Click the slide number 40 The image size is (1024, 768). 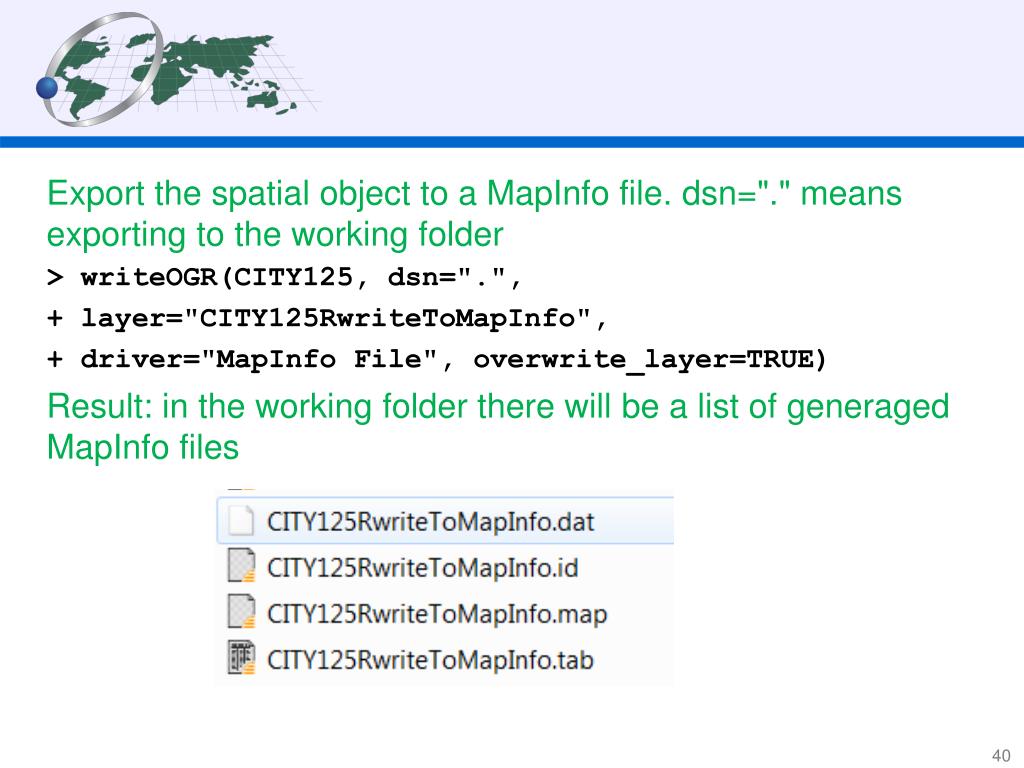(1000, 753)
